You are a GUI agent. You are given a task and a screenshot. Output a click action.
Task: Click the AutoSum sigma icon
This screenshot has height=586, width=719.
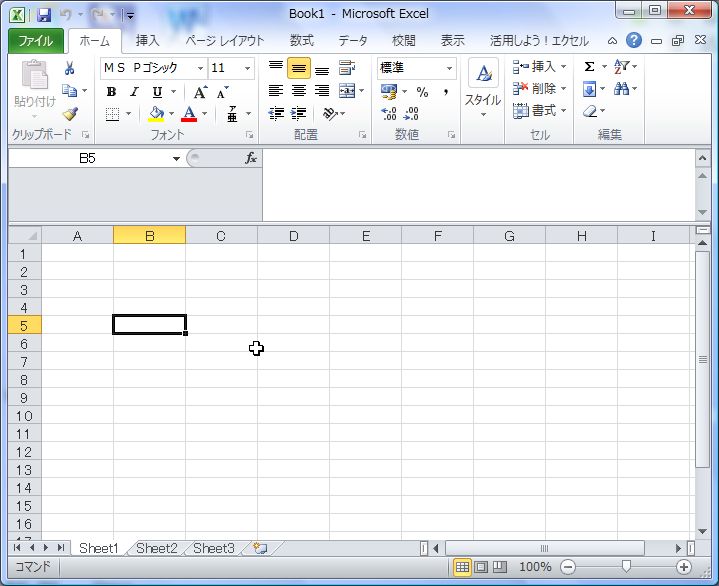(x=590, y=67)
